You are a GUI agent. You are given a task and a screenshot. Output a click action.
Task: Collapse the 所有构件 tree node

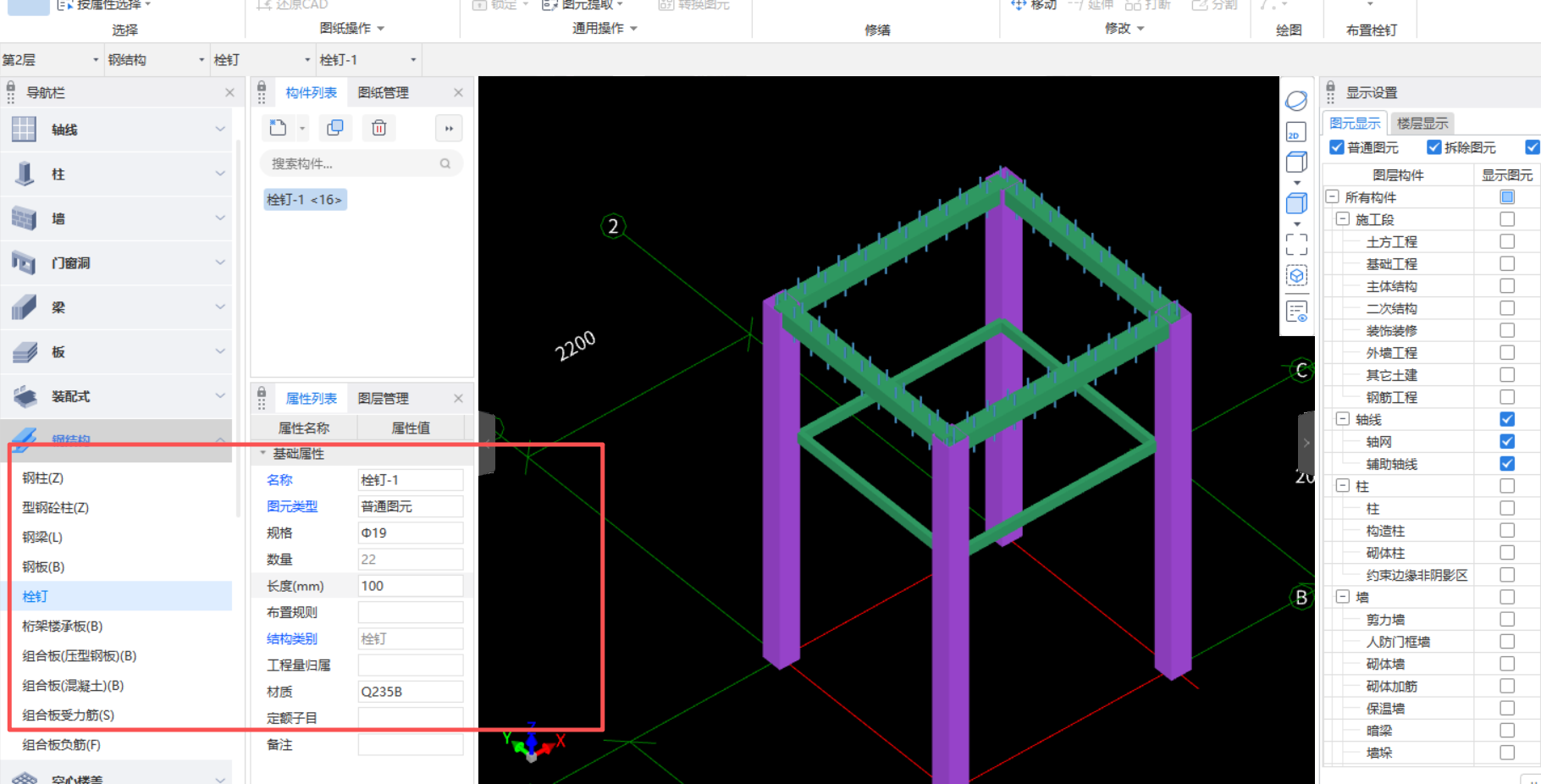pos(1332,196)
